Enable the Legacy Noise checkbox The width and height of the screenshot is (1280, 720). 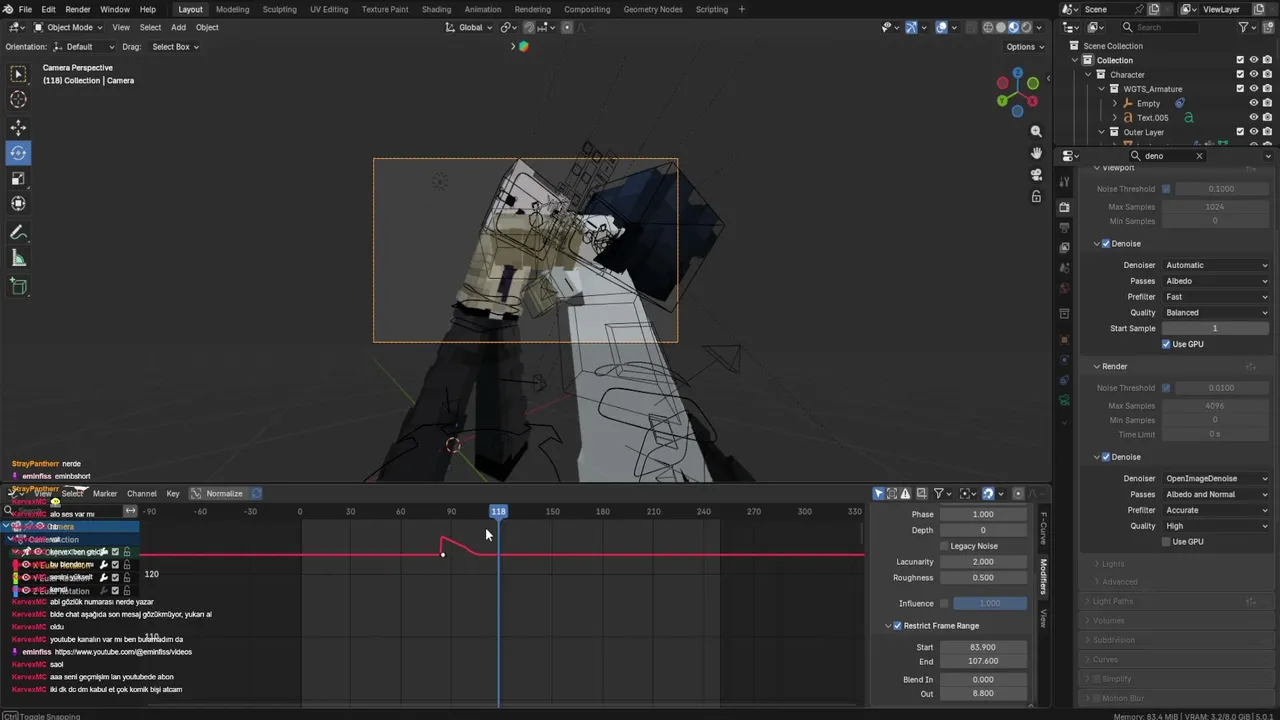pos(944,546)
